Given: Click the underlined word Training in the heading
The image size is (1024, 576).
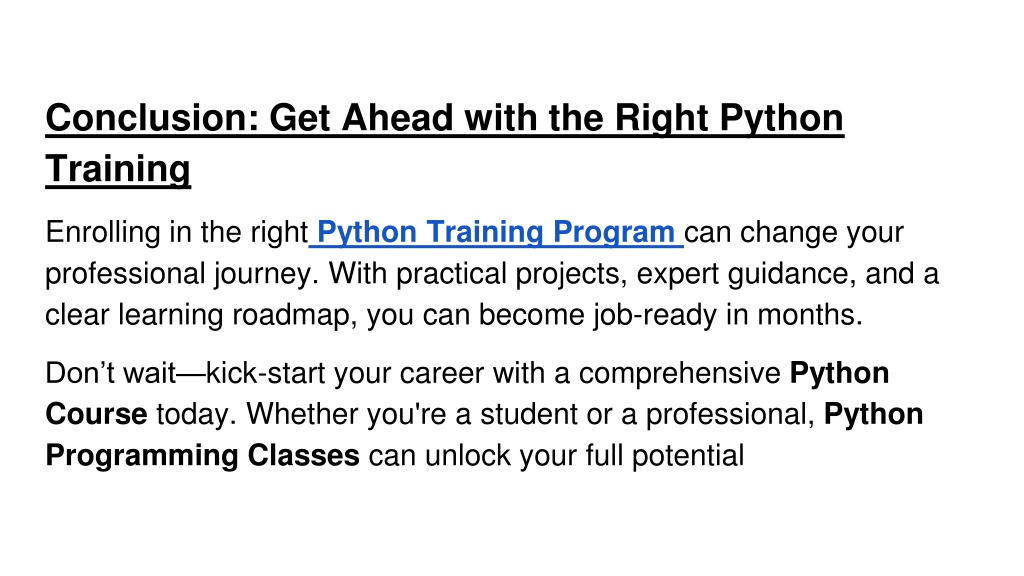Looking at the screenshot, I should pos(118,170).
